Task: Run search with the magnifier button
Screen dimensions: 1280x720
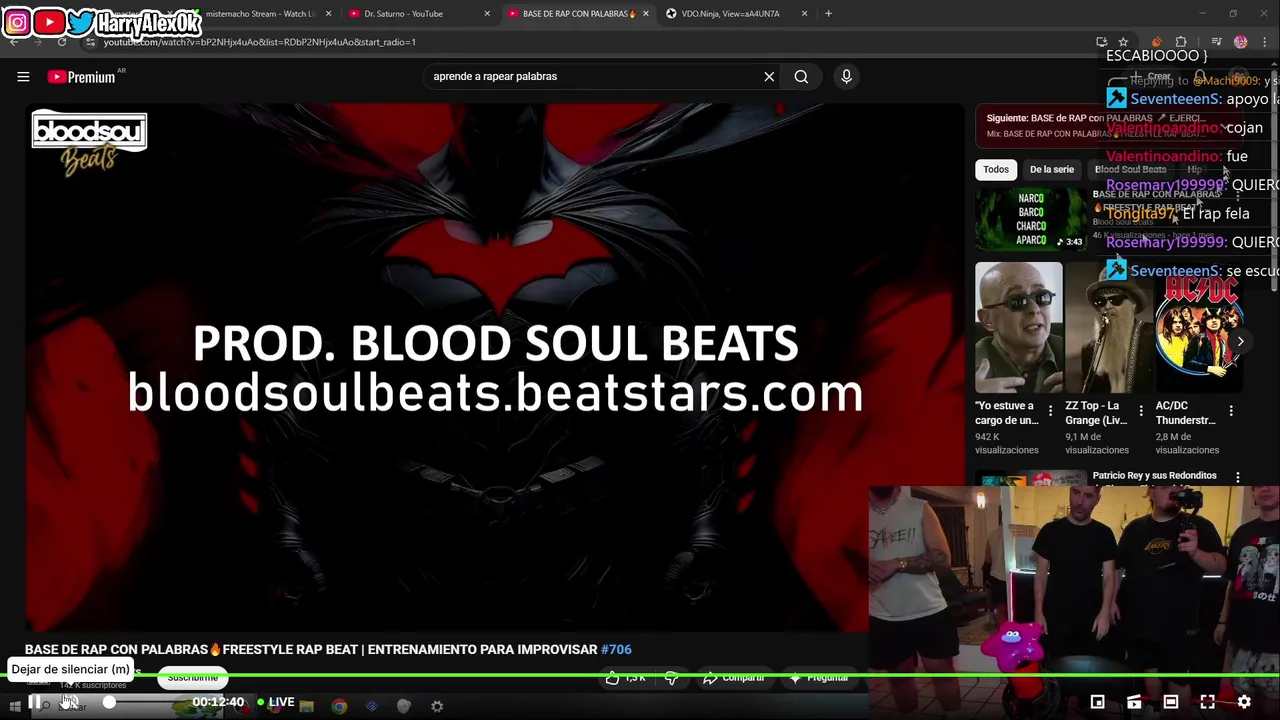Action: 801,76
